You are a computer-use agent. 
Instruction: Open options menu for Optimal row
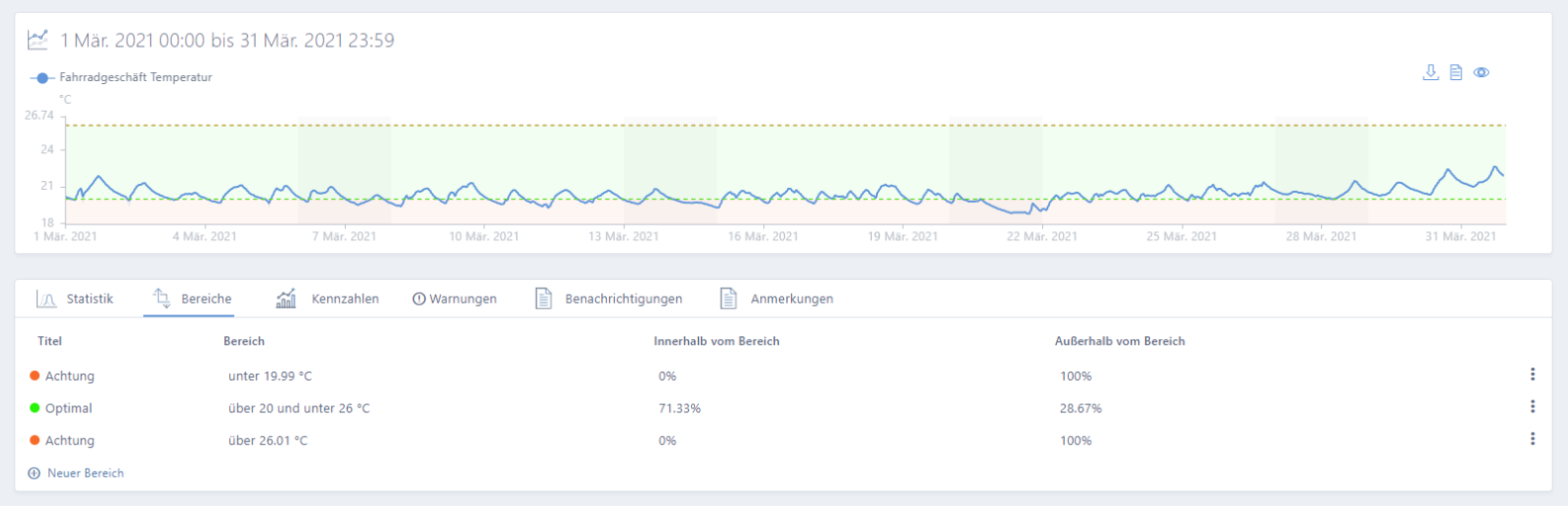1532,407
